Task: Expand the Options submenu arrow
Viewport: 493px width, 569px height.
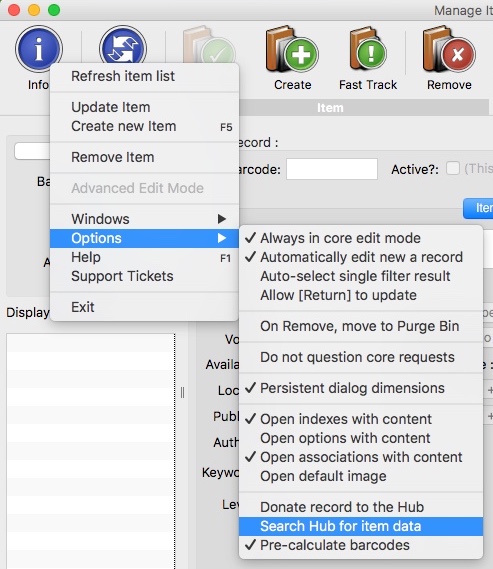Action: coord(222,238)
